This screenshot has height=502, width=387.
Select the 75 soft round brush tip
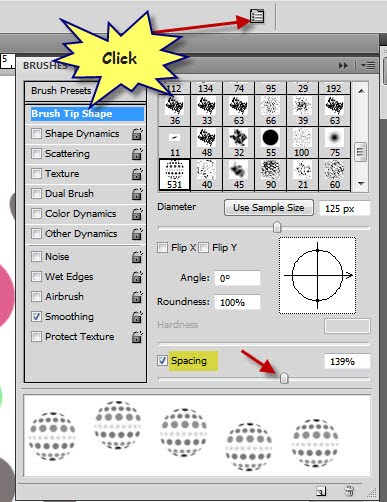click(x=334, y=143)
